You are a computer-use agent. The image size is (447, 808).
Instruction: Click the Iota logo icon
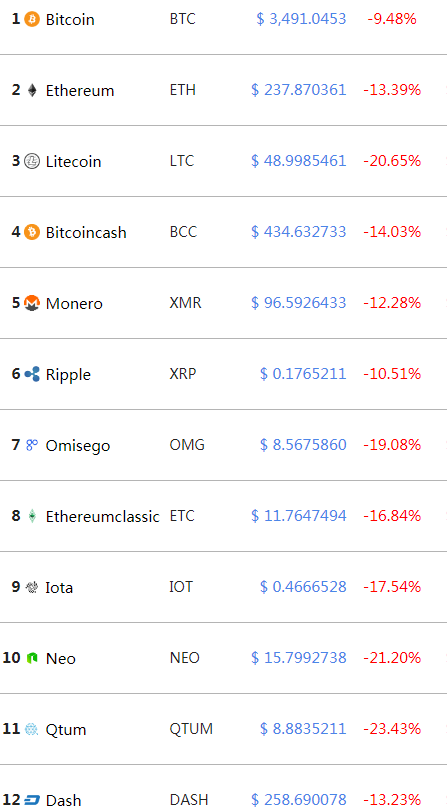32,587
